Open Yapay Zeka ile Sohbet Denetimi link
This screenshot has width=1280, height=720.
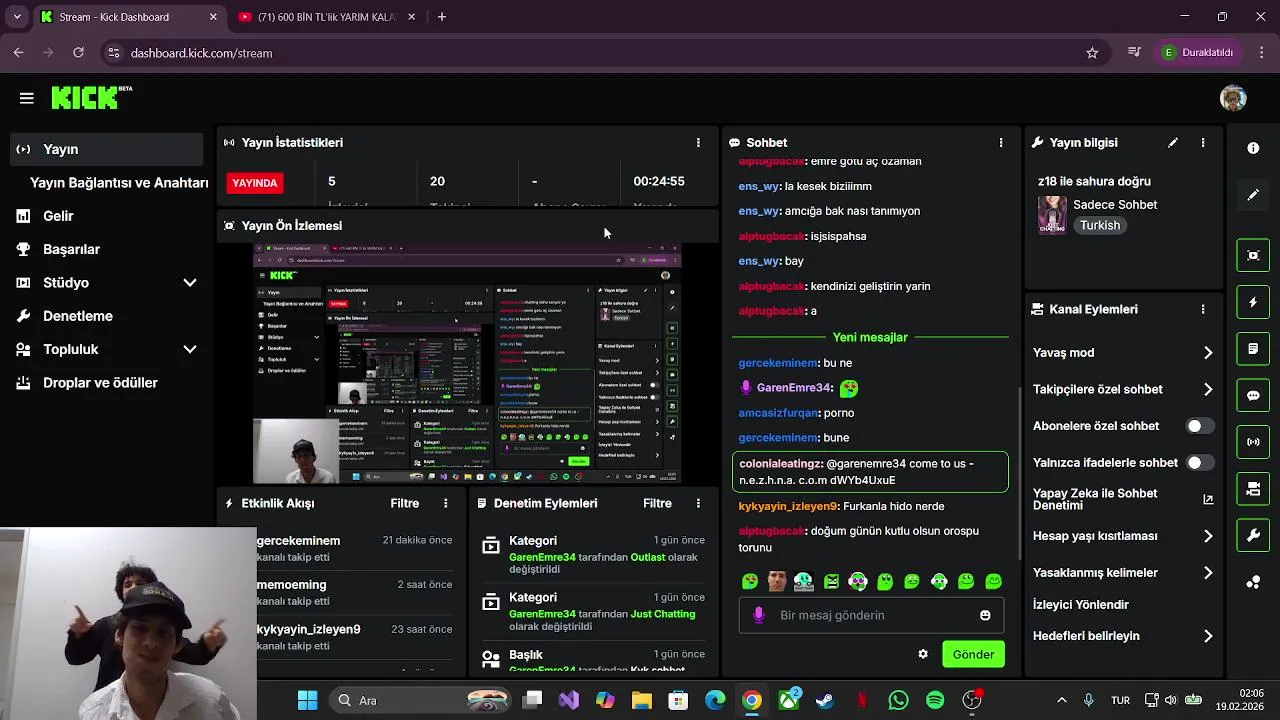[x=1123, y=499]
